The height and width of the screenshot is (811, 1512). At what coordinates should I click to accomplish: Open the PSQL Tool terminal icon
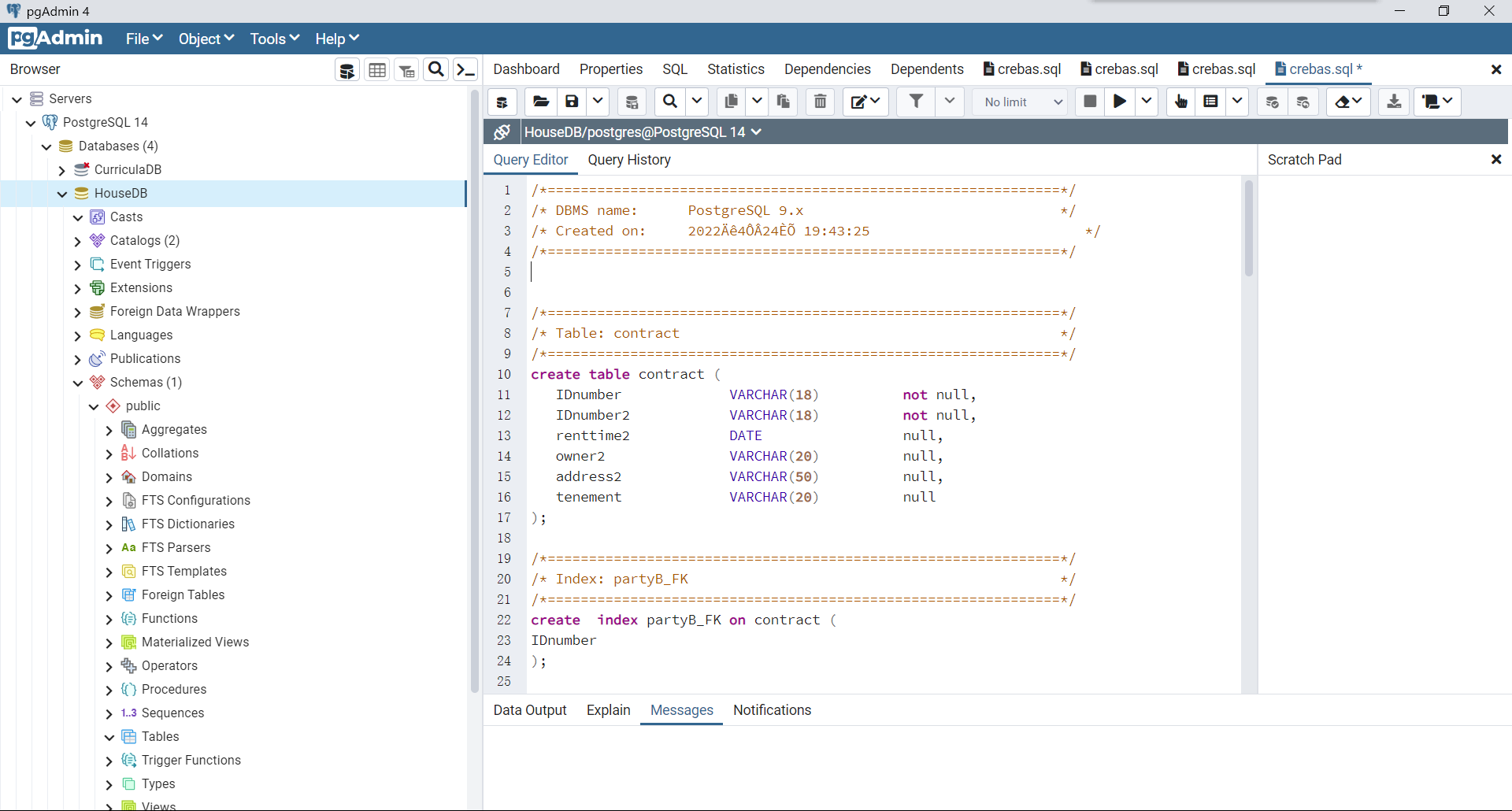[466, 70]
